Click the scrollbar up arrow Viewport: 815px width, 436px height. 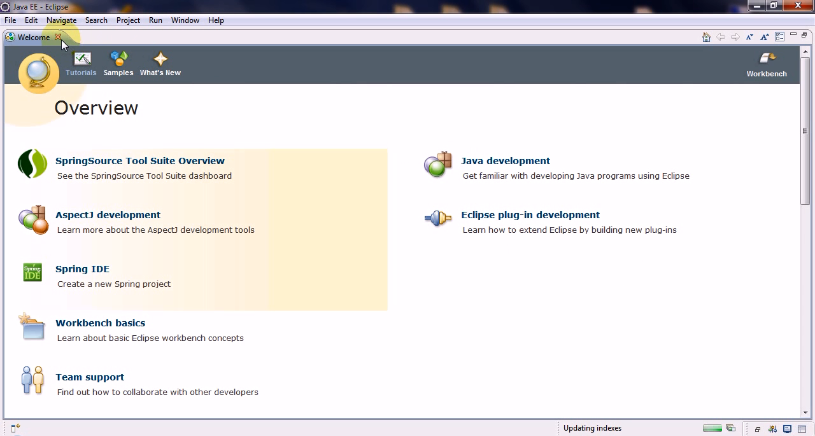(805, 51)
